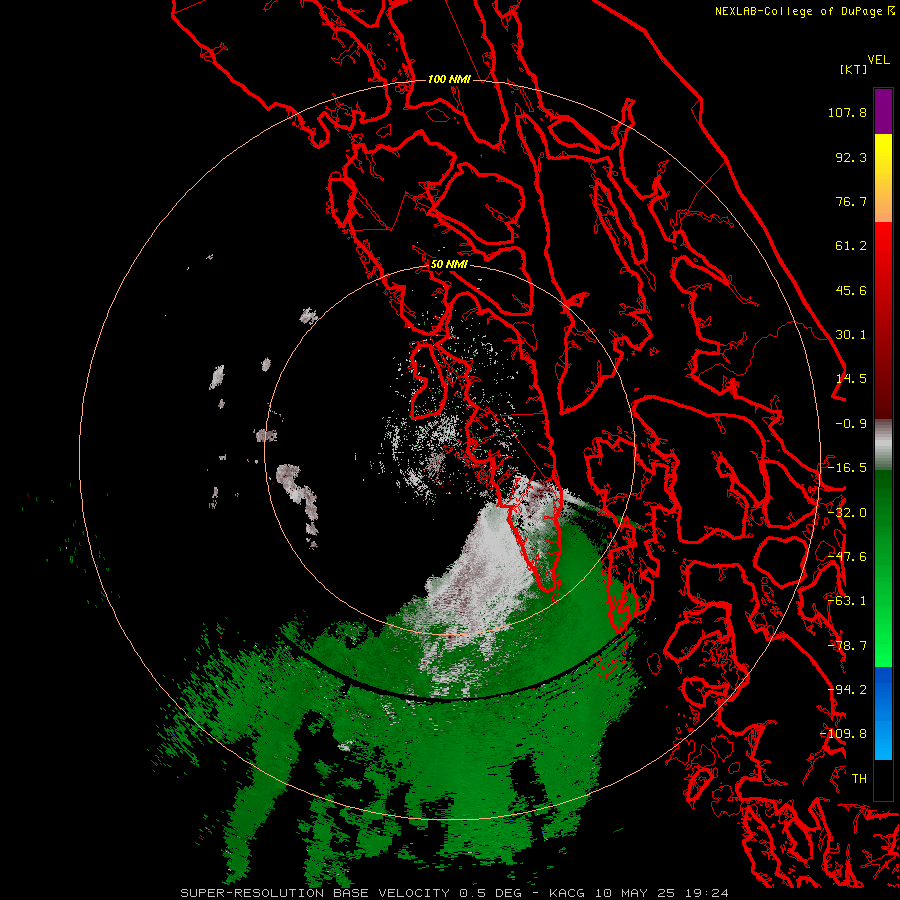Select the 30.1 velocity legend value
The width and height of the screenshot is (900, 900).
pos(851,335)
